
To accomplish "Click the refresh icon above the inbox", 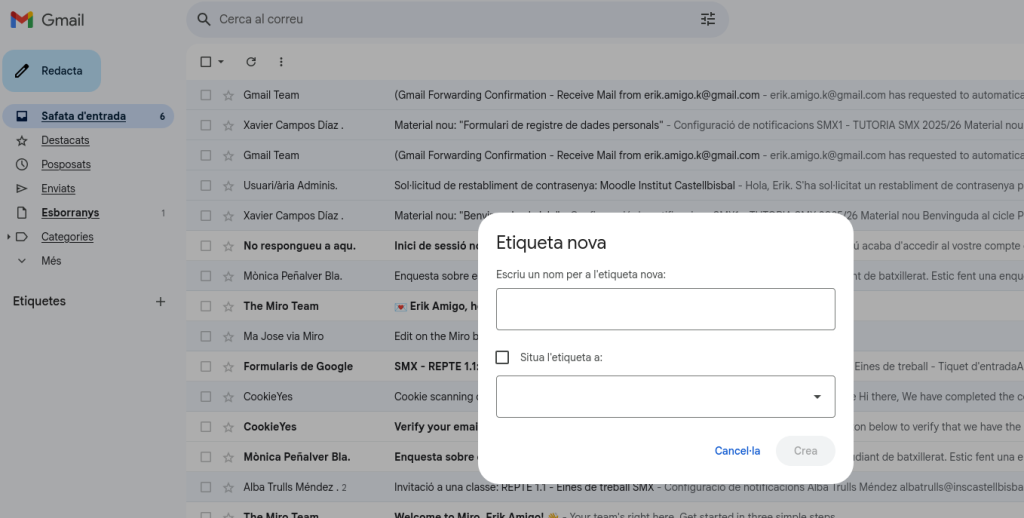I will (x=251, y=62).
